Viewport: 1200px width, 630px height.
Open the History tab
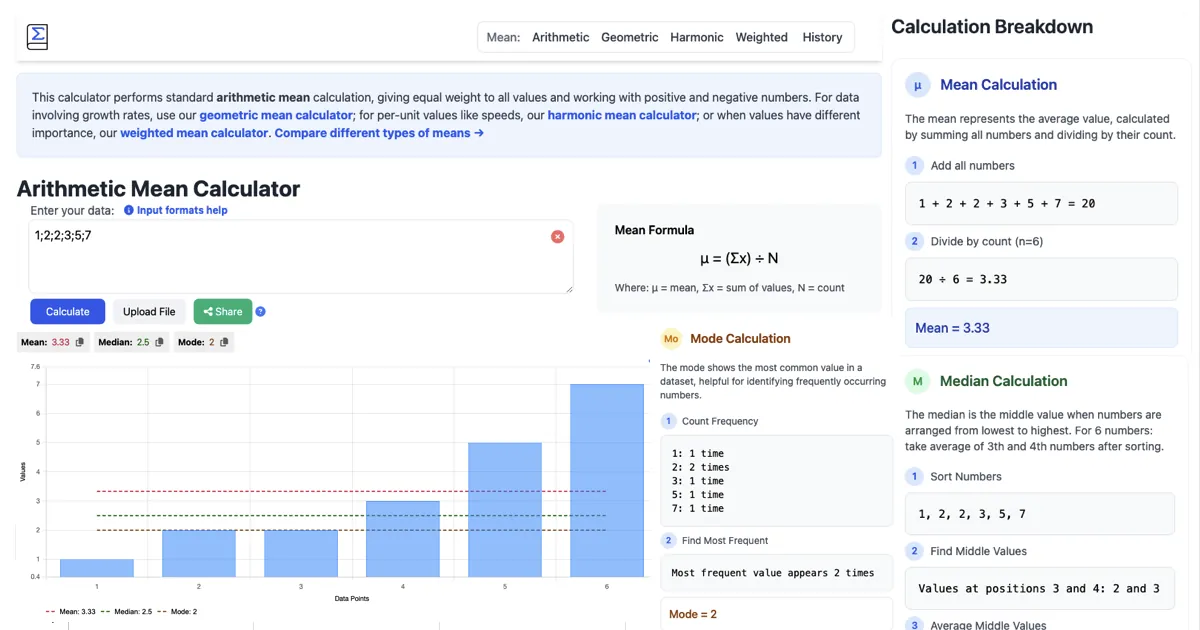(822, 37)
